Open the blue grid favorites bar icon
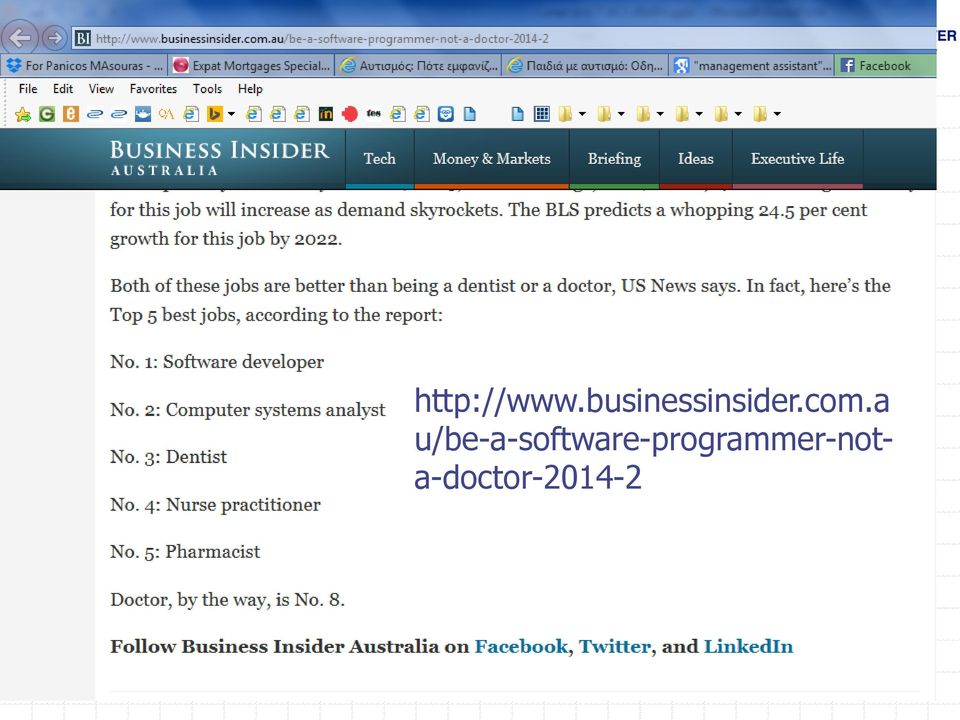The height and width of the screenshot is (720, 960). 542,114
